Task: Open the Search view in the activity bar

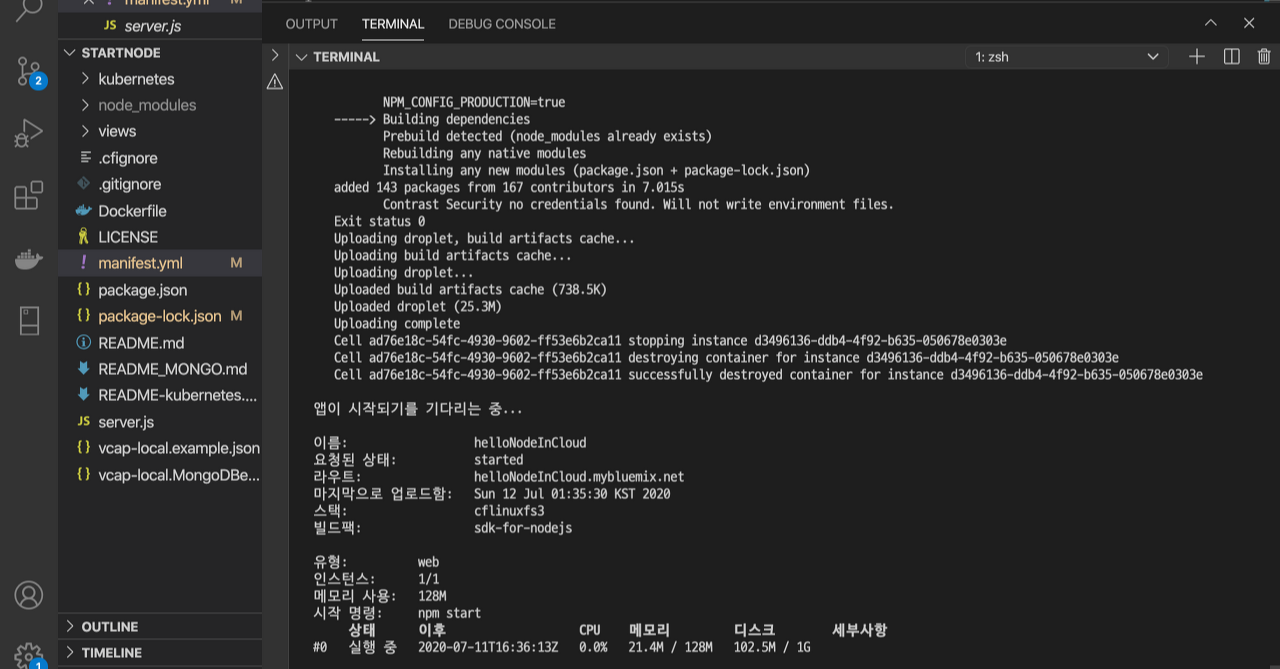Action: click(x=28, y=10)
